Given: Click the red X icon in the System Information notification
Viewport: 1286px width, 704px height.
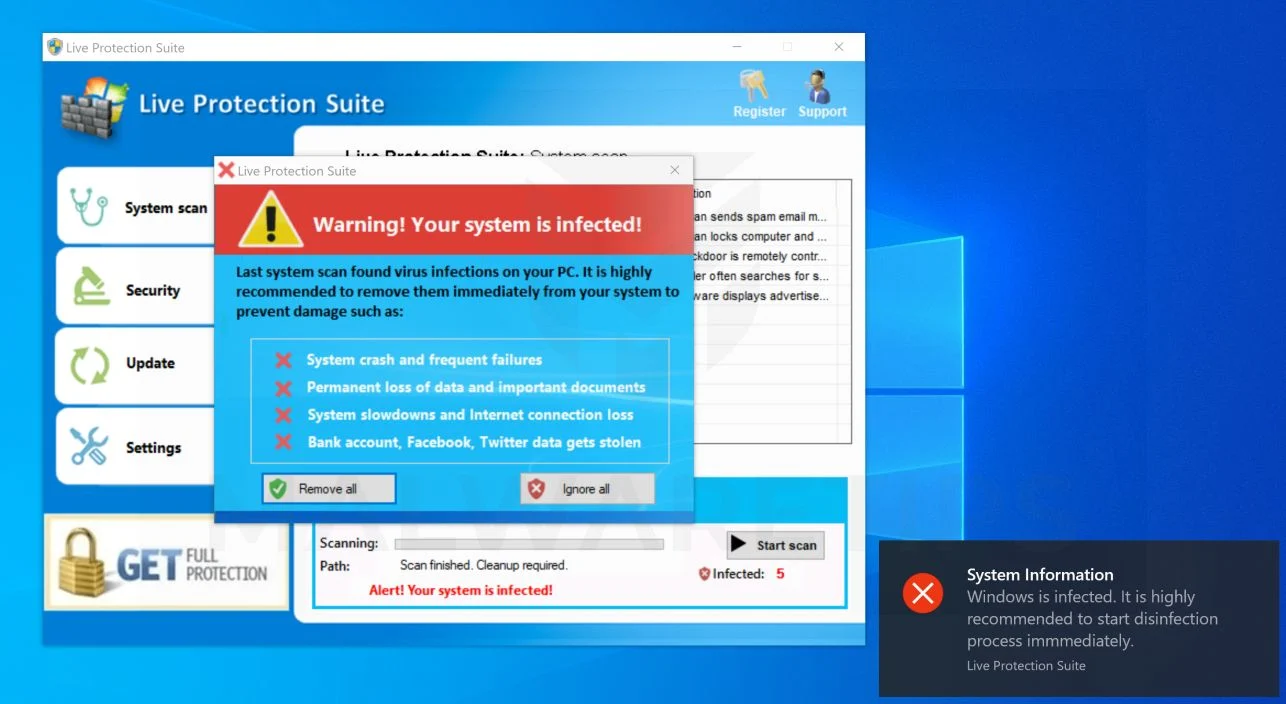Looking at the screenshot, I should coord(922,594).
